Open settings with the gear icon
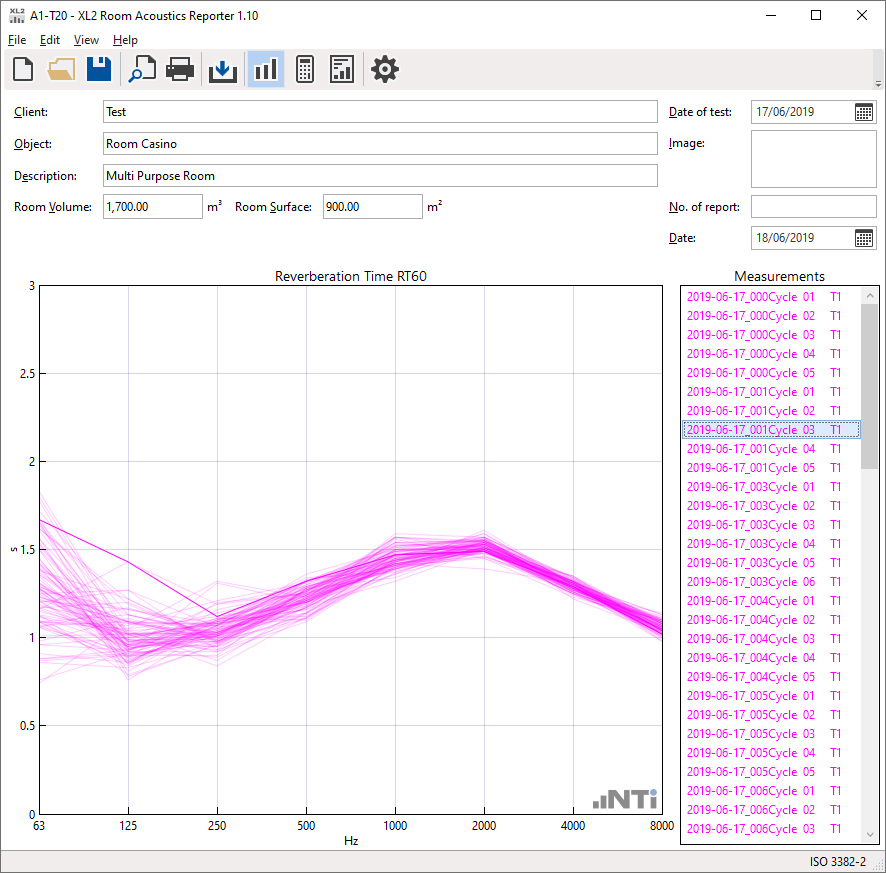 [385, 69]
